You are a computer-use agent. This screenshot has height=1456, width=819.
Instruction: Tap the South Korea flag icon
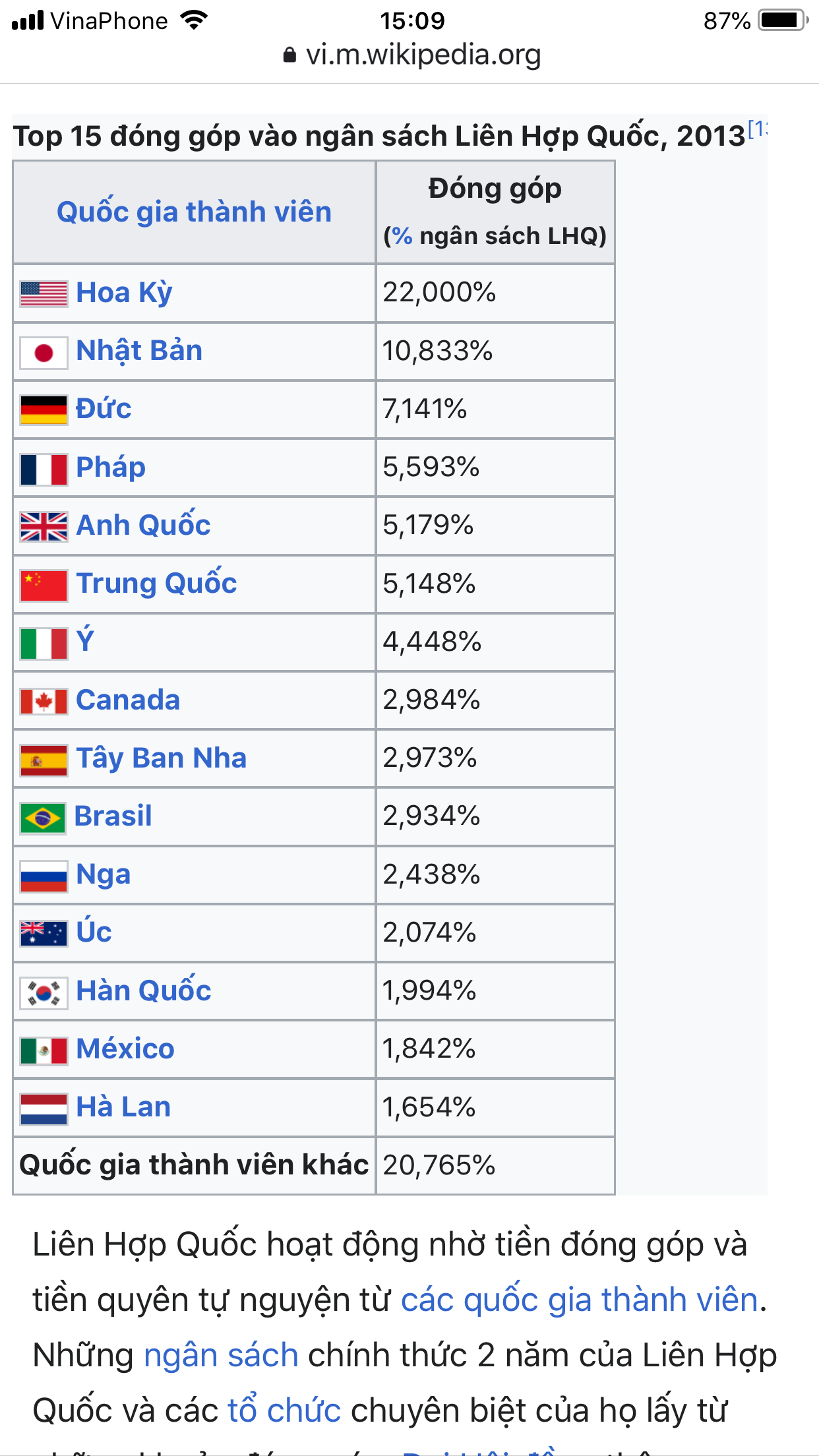[44, 992]
